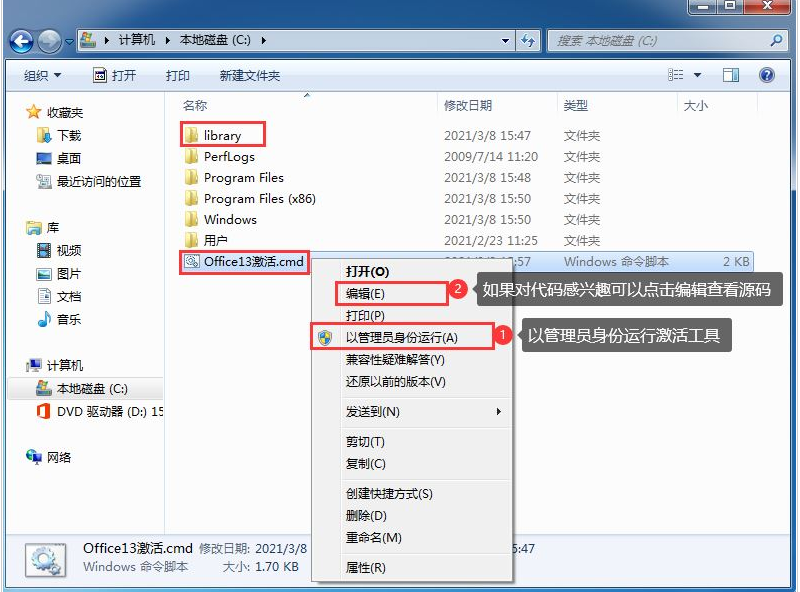
Task: Open help via the question mark icon
Action: tap(766, 74)
